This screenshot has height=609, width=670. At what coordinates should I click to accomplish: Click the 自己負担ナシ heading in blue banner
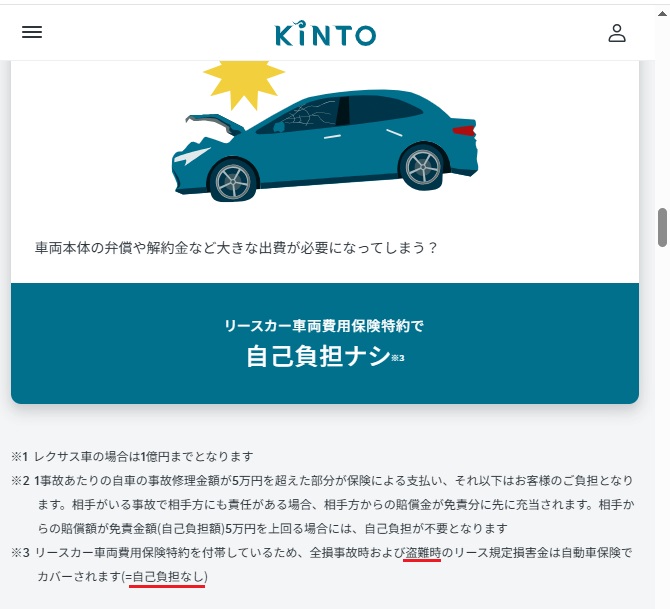click(318, 356)
